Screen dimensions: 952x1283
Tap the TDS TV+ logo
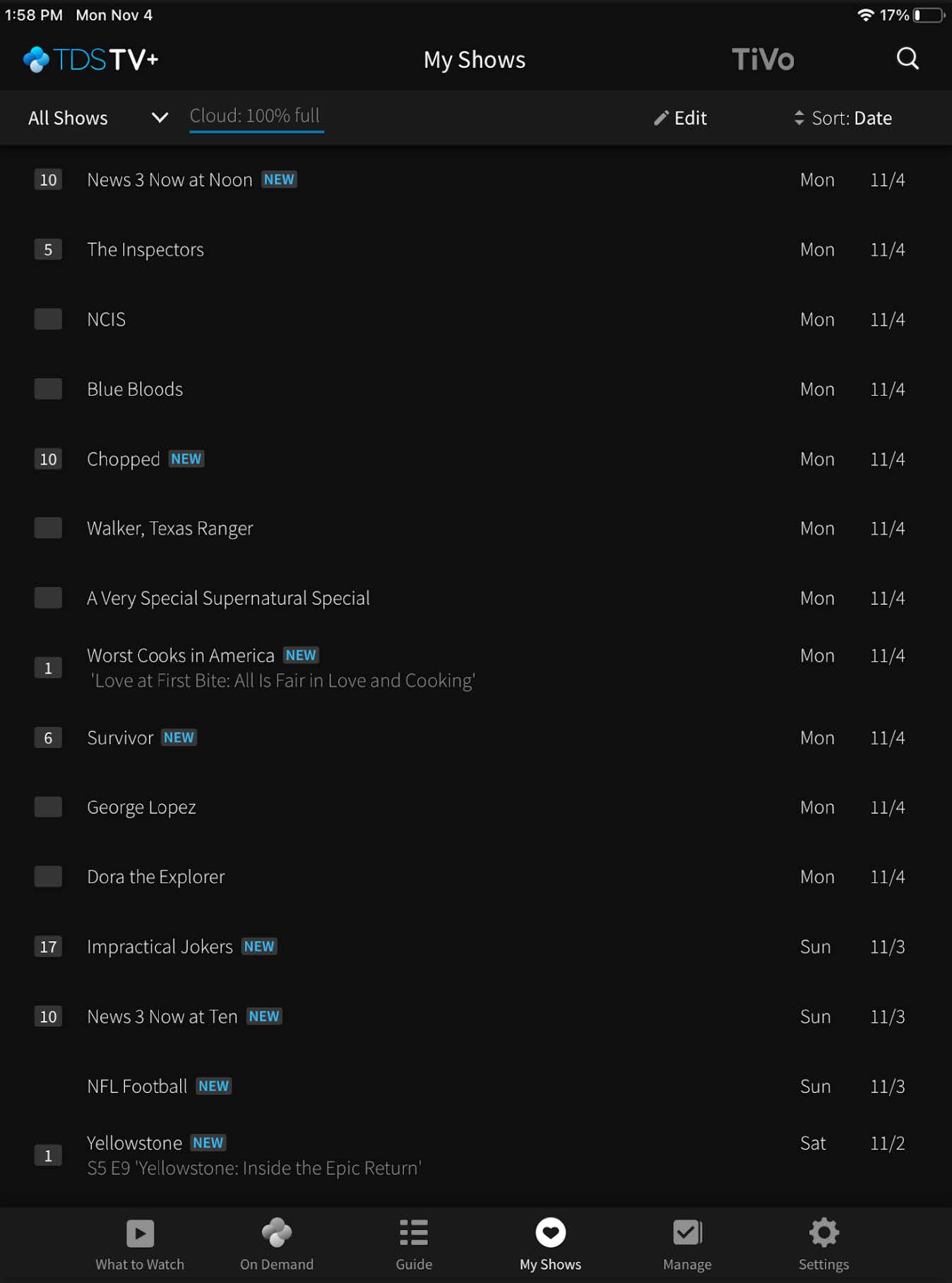[x=90, y=59]
